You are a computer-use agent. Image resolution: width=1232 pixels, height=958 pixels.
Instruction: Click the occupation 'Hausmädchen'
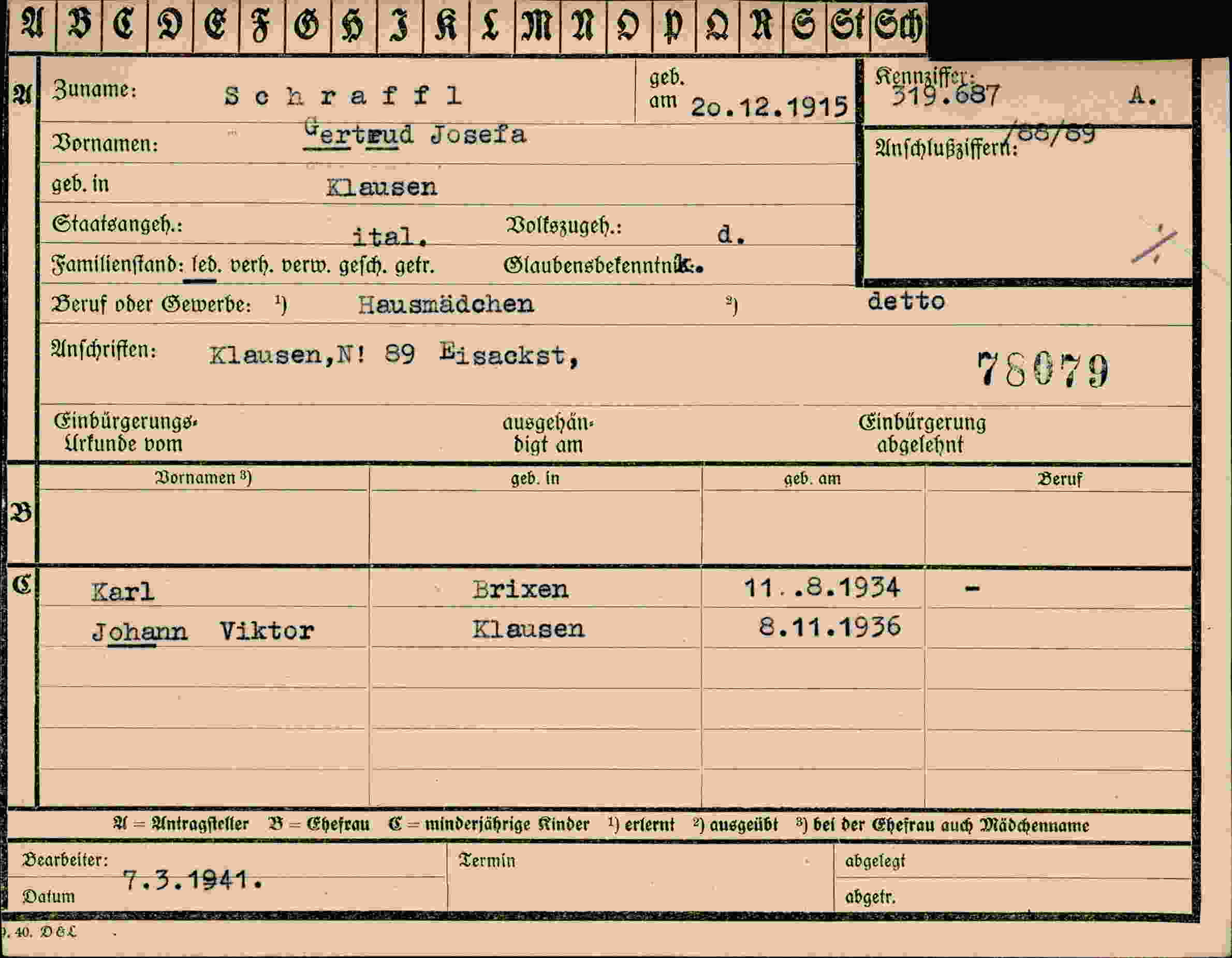446,304
